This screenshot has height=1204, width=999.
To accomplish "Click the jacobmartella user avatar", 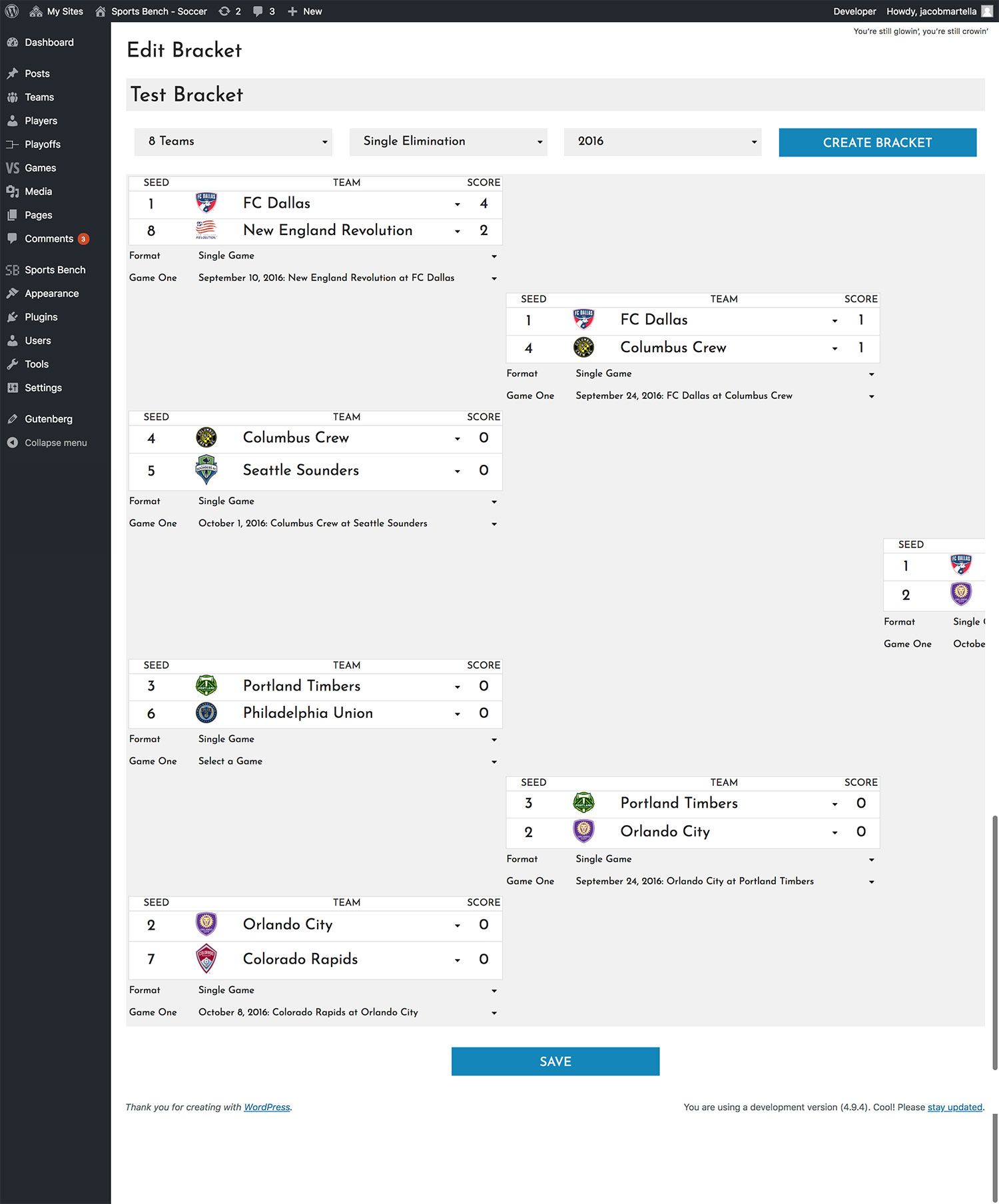I will point(986,11).
